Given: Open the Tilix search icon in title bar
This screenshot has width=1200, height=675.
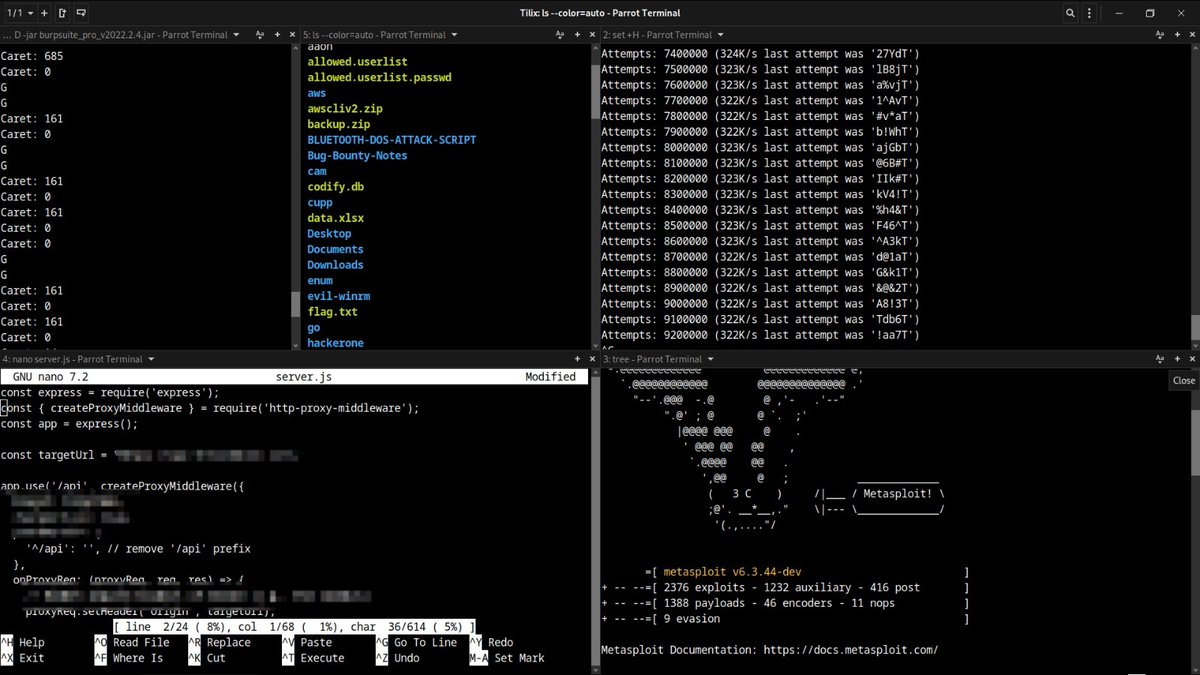Looking at the screenshot, I should point(1070,13).
